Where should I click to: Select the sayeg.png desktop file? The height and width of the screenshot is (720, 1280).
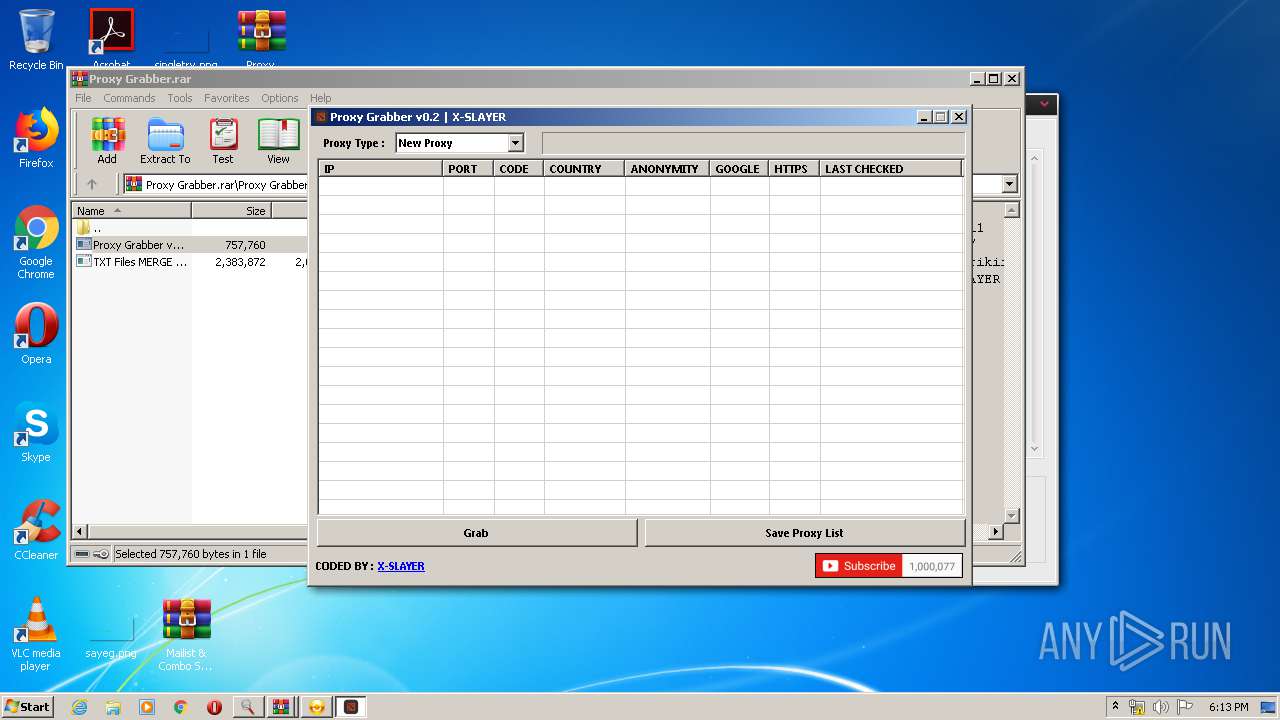point(111,636)
